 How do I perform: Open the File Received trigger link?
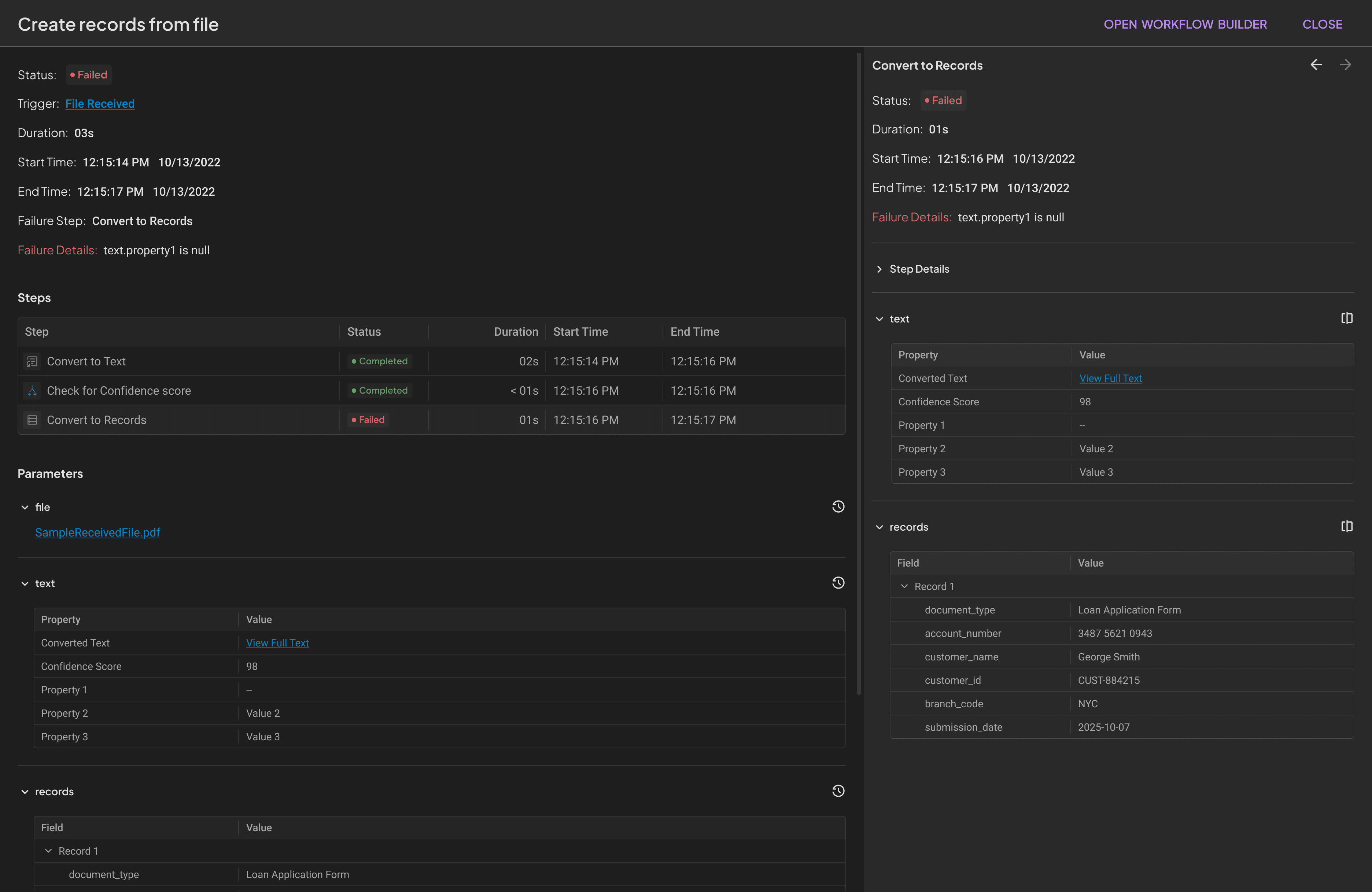point(100,104)
